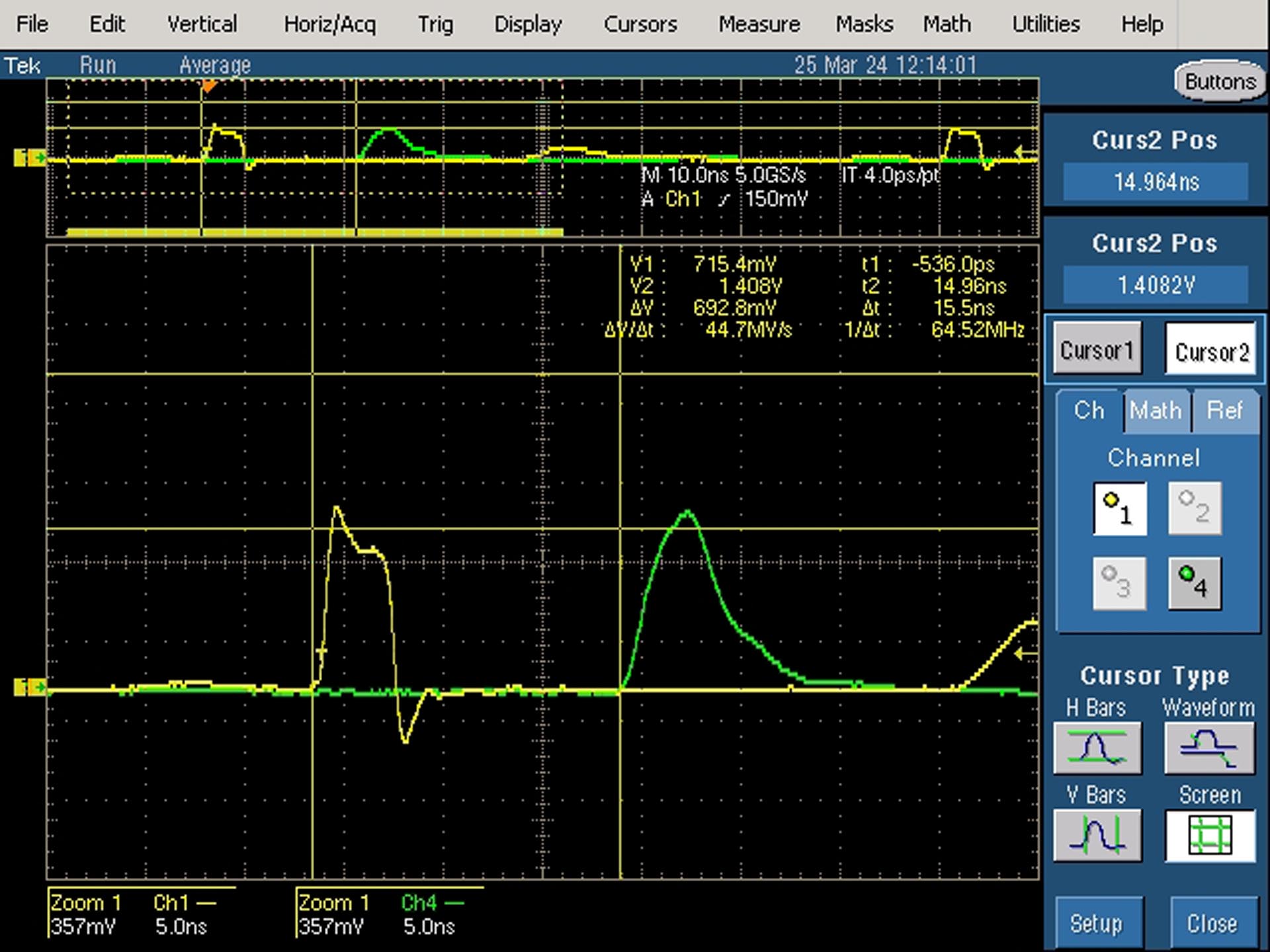The height and width of the screenshot is (952, 1270).
Task: Open the Measure menu
Action: pyautogui.click(x=759, y=24)
